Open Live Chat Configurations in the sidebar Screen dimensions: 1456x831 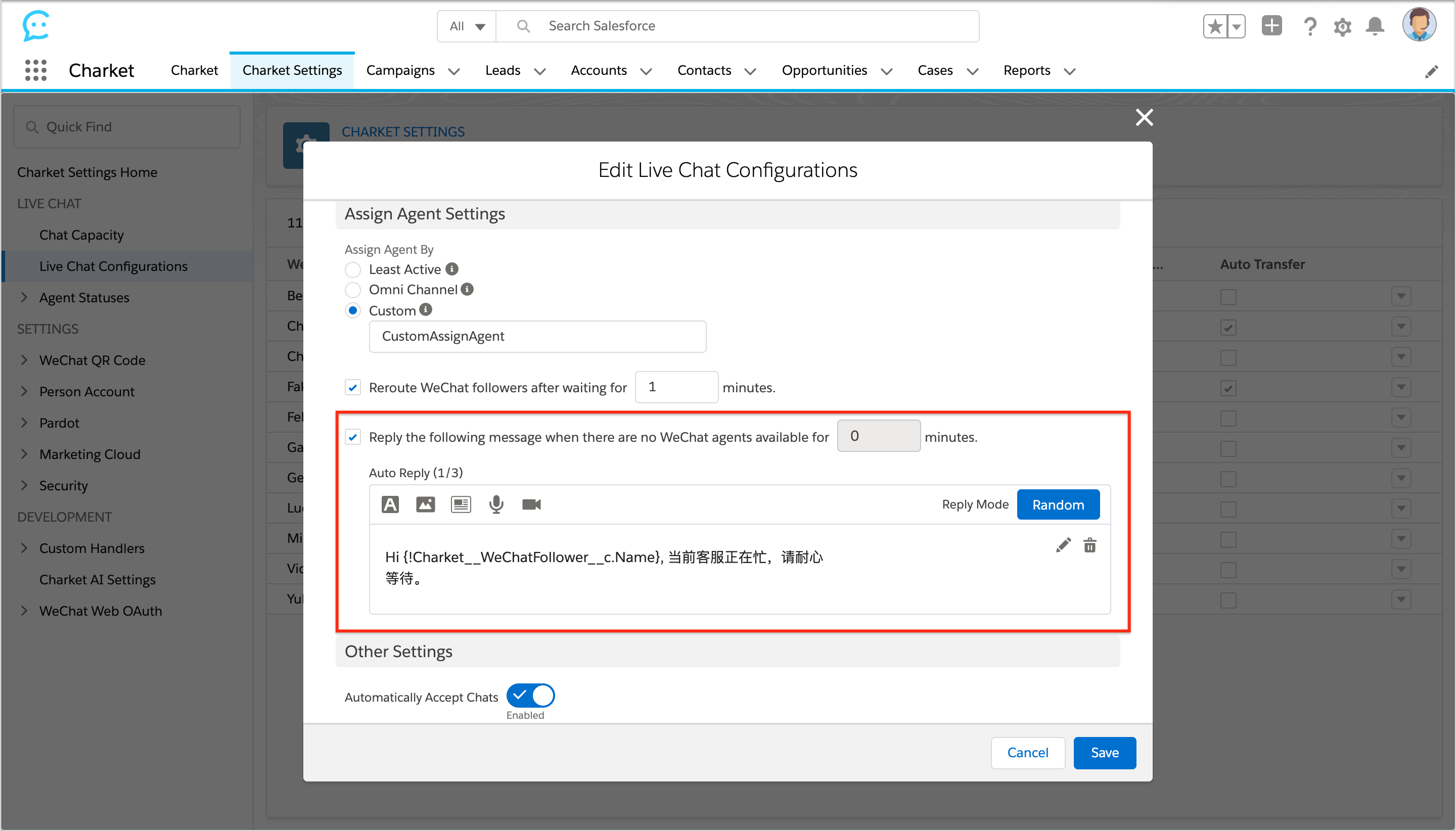[x=128, y=266]
